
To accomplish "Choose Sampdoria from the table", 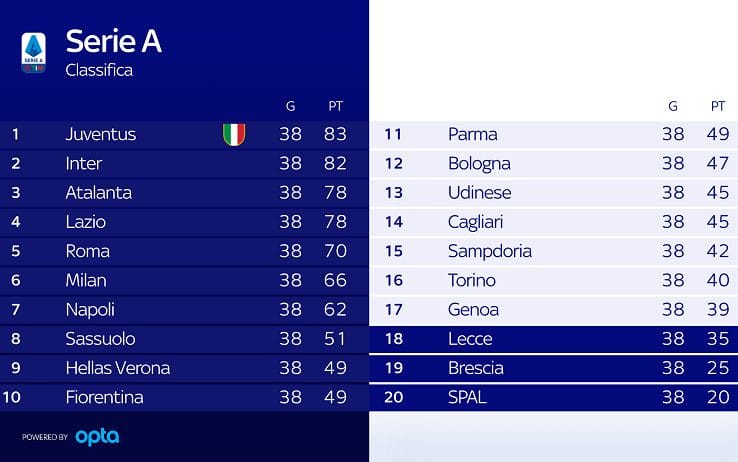I will coord(489,251).
